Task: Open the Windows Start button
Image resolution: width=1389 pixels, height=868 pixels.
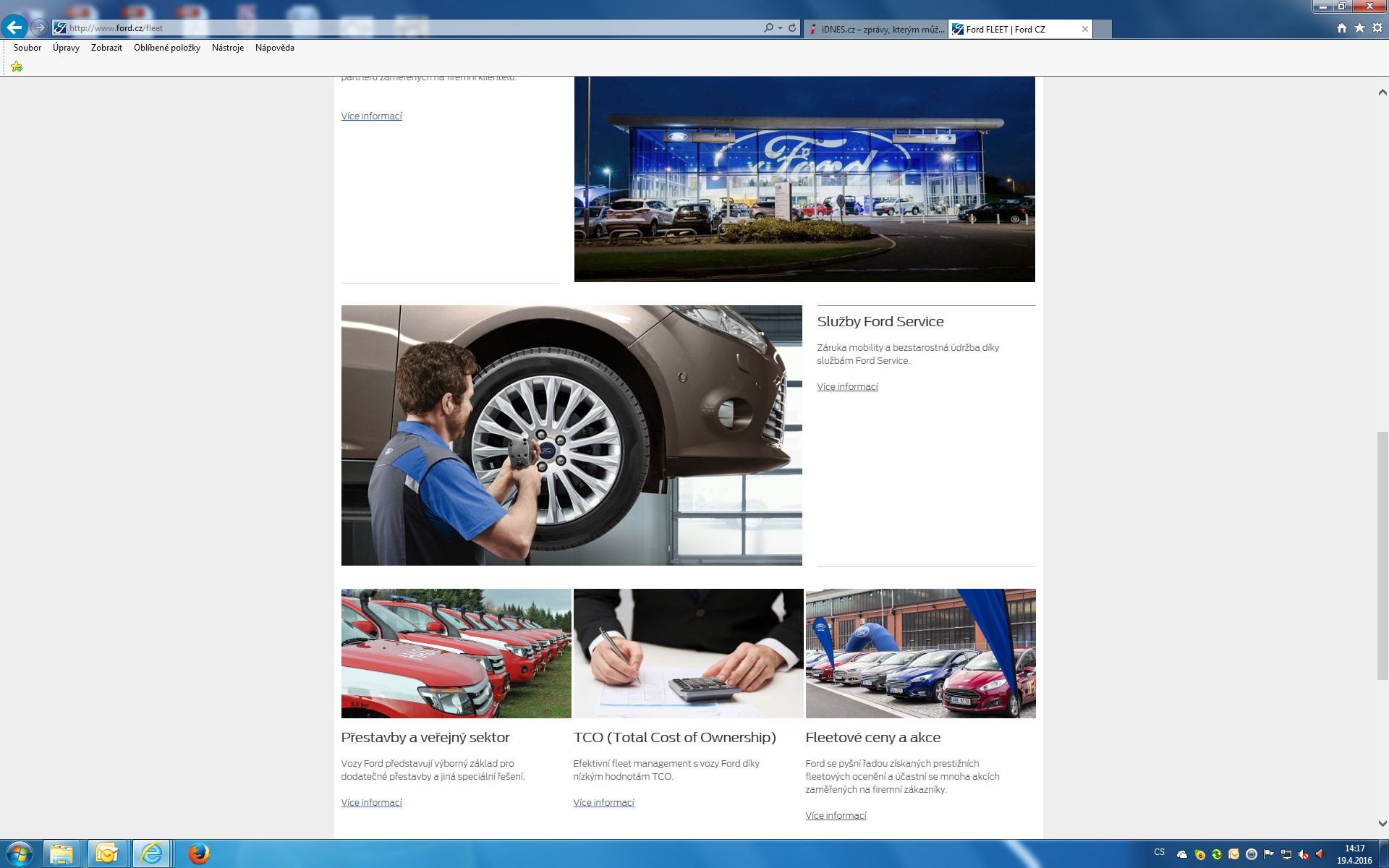Action: (x=19, y=854)
